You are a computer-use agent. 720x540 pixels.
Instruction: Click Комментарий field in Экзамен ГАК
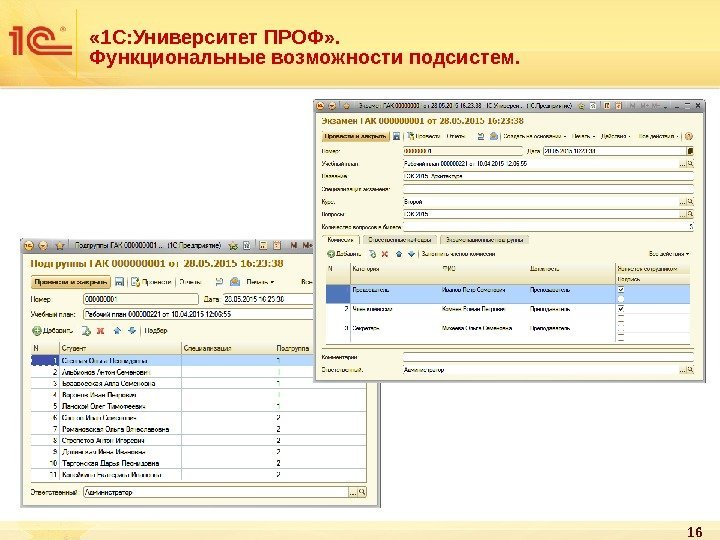pos(548,357)
